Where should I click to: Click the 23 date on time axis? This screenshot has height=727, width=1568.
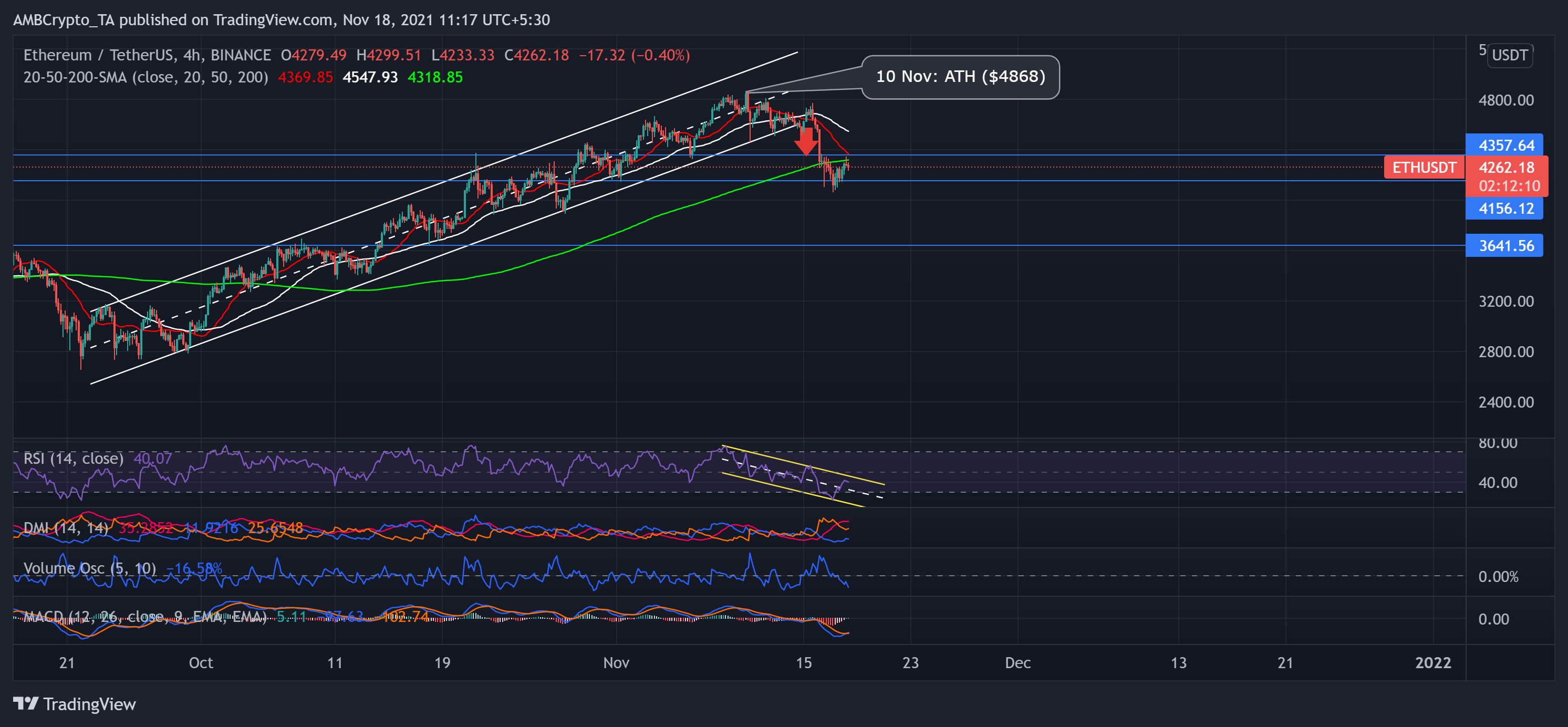tap(910, 662)
